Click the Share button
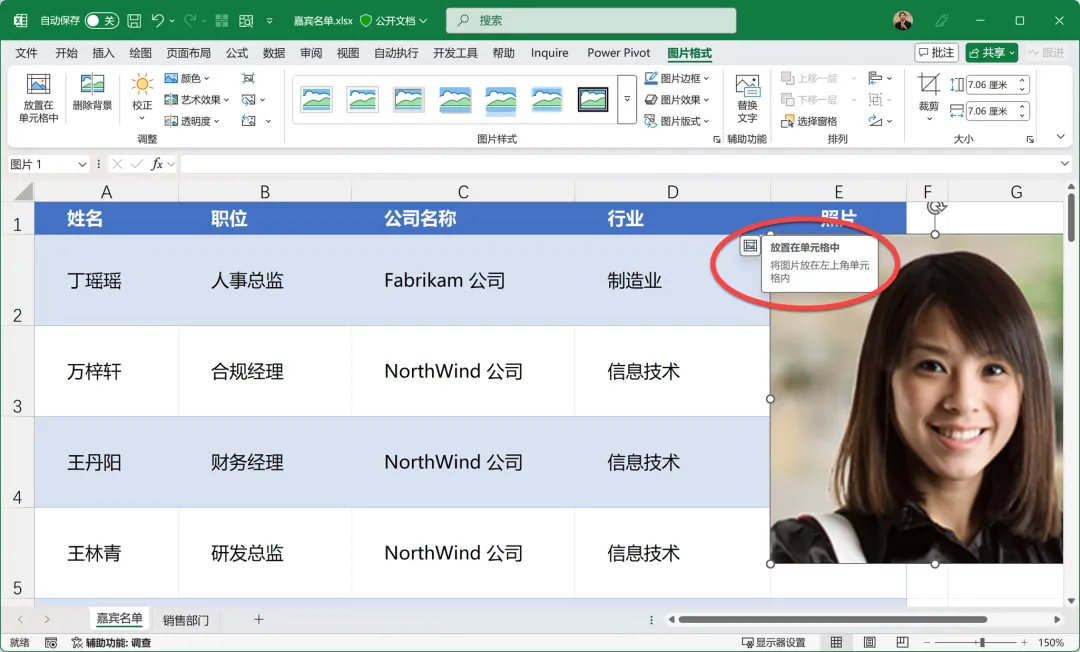 coord(991,52)
